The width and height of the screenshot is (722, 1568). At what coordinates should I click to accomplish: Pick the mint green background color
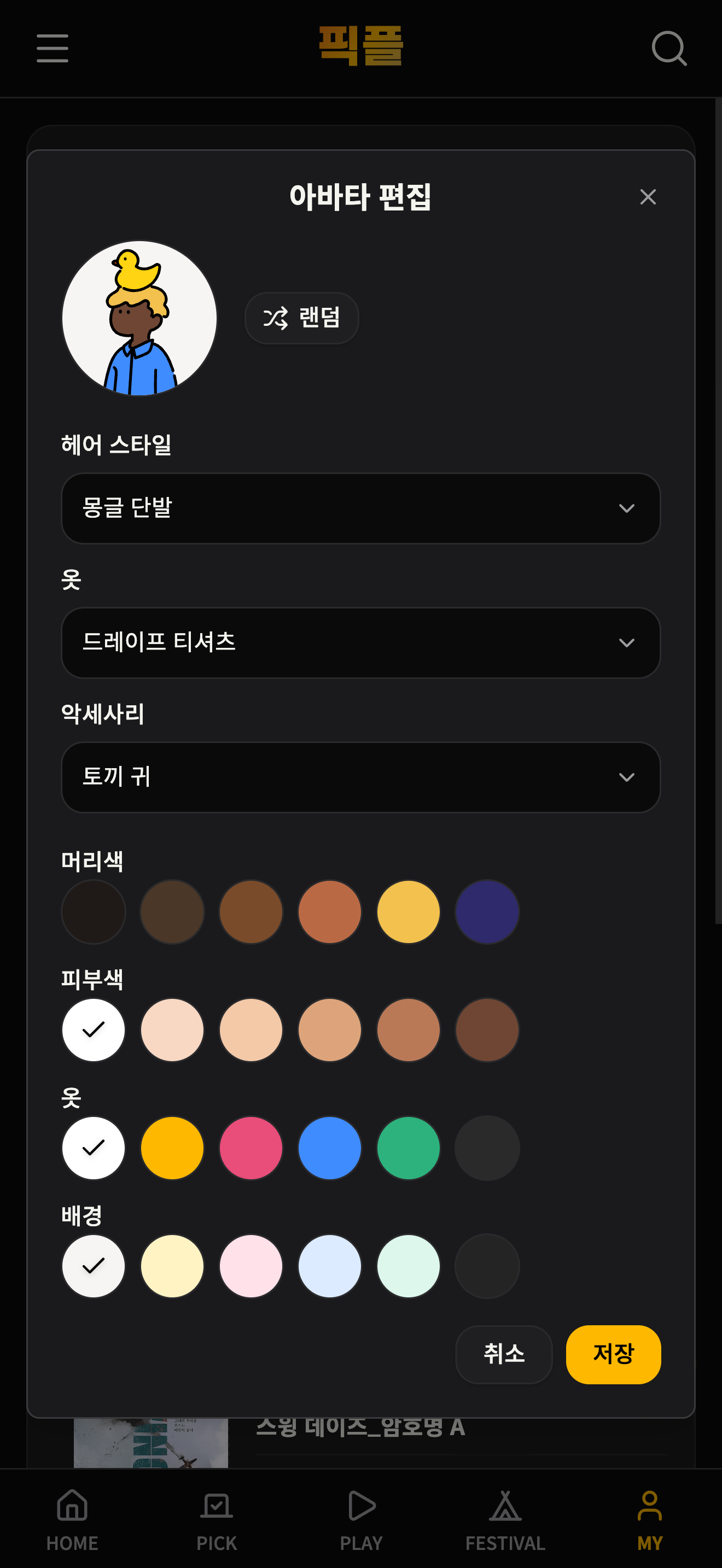tap(409, 1266)
